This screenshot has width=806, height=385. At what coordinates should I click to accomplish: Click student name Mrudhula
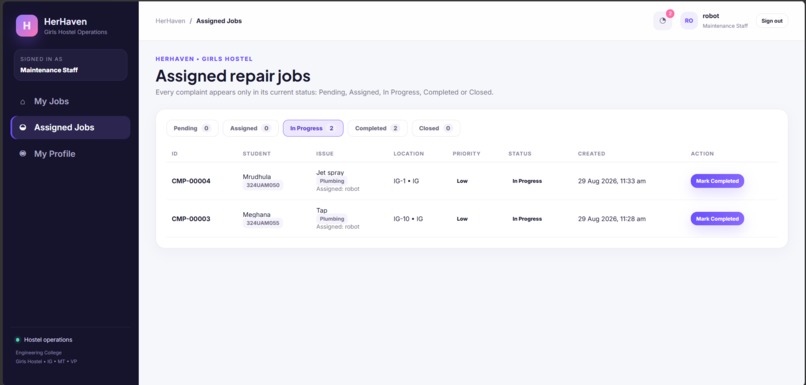[257, 176]
